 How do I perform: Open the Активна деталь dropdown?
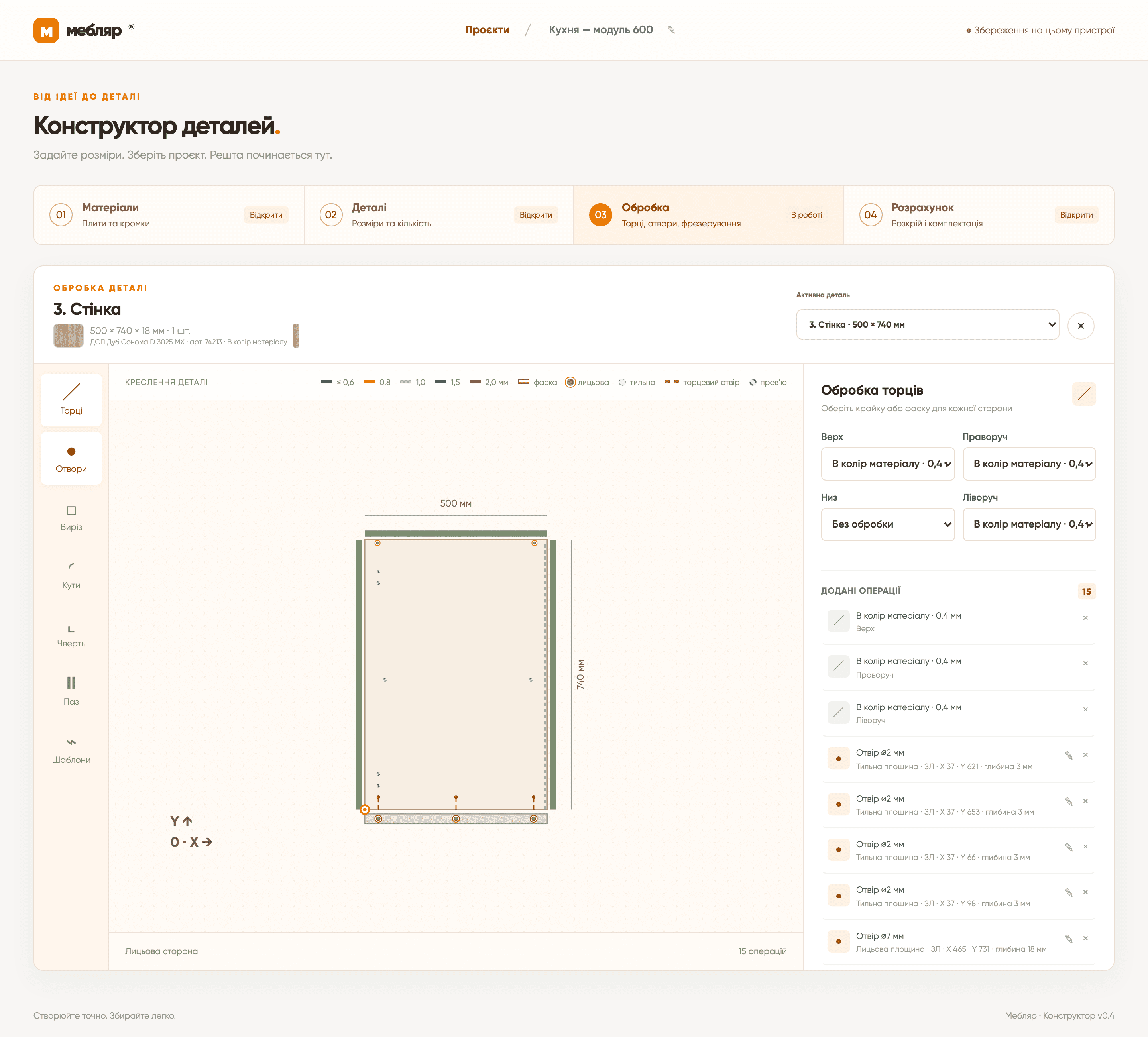(x=927, y=324)
